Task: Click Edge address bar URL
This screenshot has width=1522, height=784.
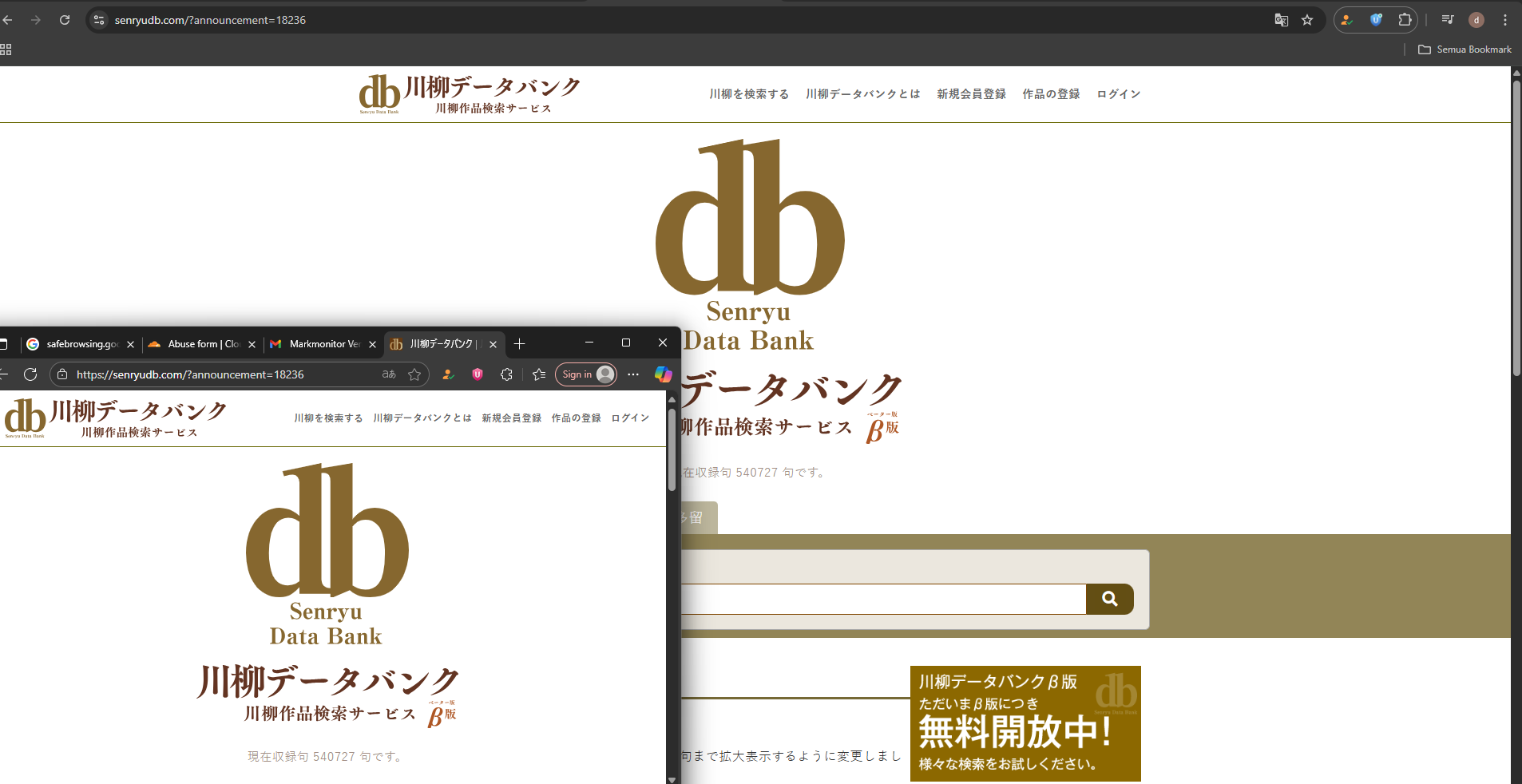Action: 190,374
